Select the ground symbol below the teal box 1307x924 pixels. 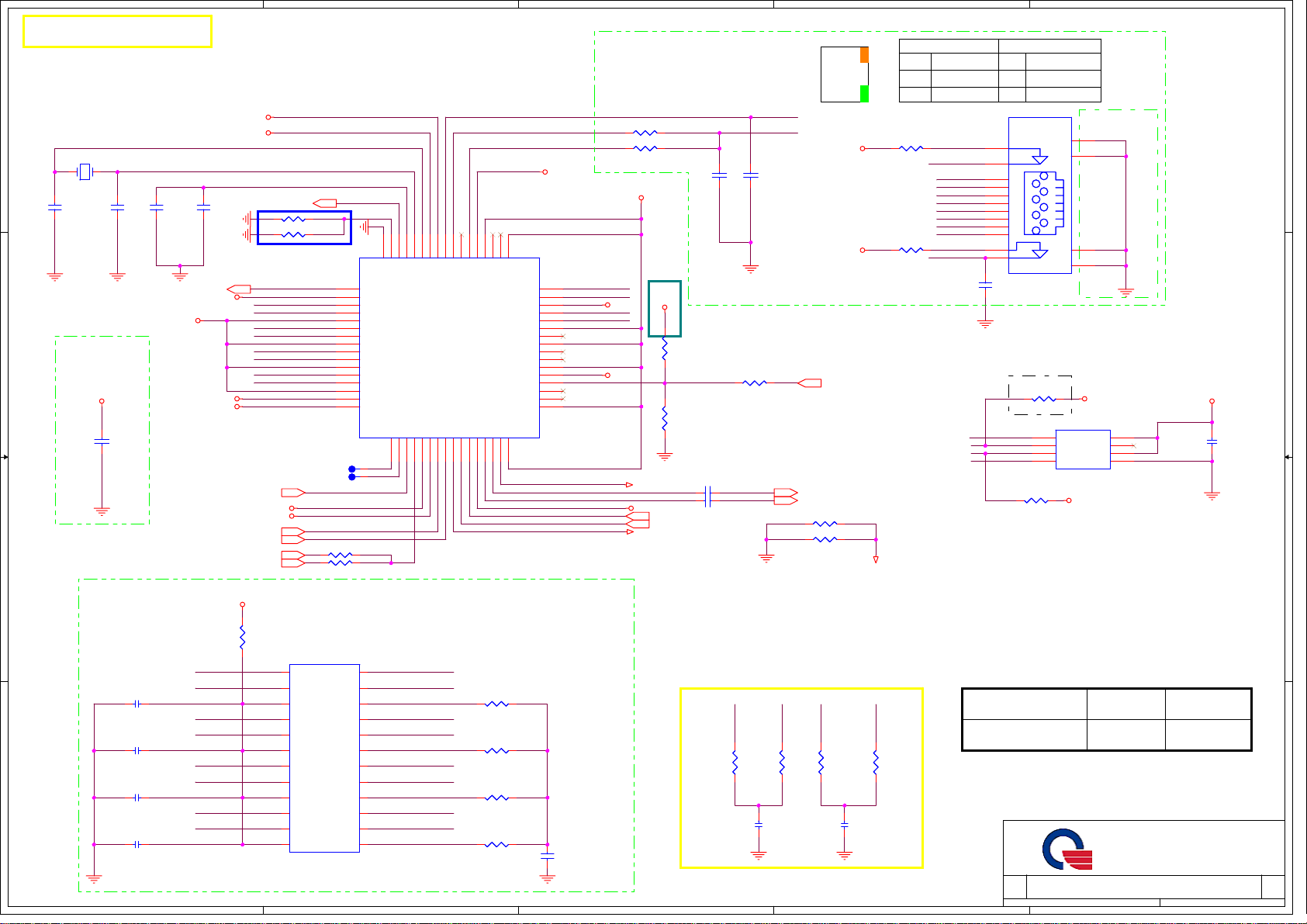[665, 457]
